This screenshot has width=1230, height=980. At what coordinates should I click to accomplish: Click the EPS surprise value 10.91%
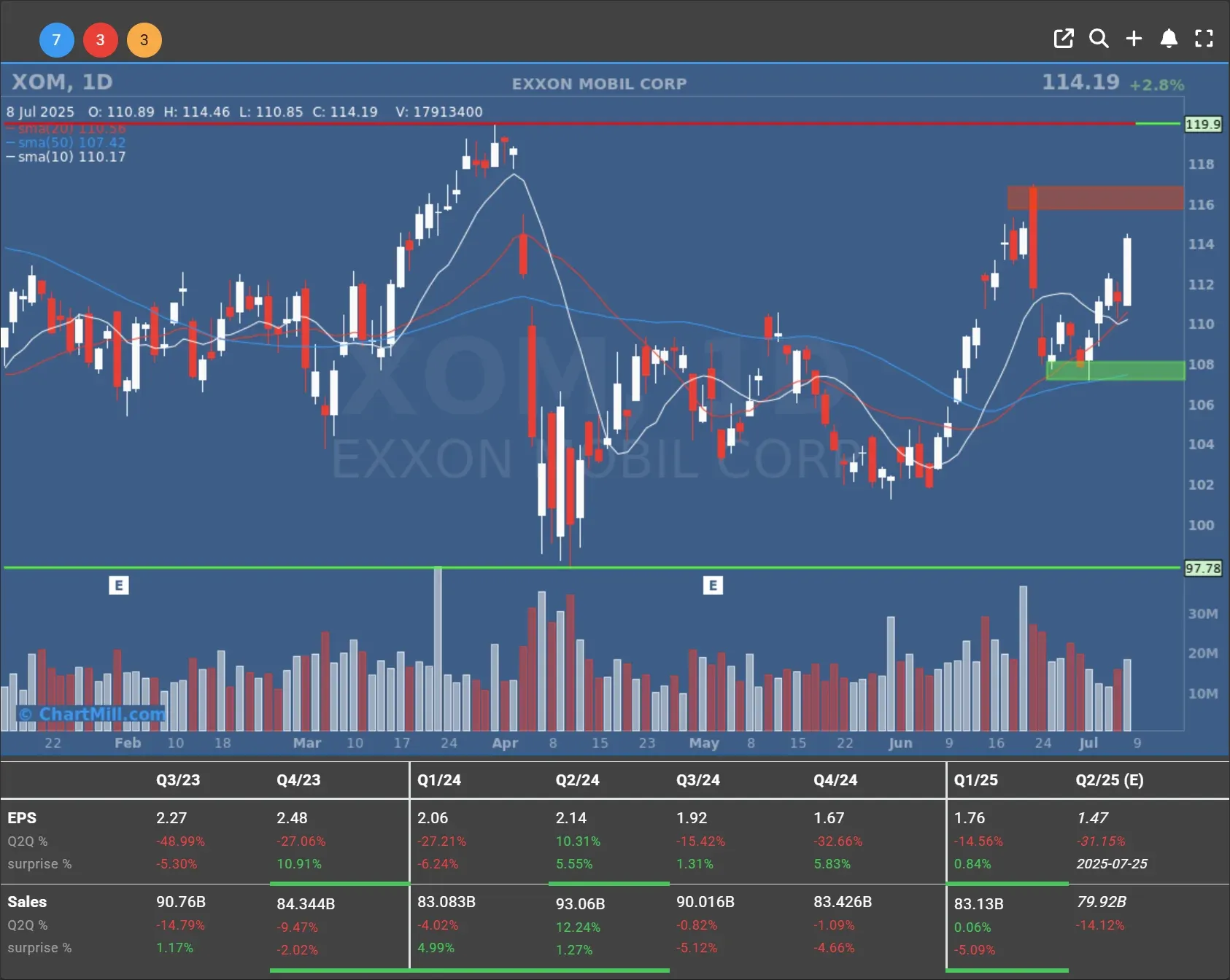point(299,863)
